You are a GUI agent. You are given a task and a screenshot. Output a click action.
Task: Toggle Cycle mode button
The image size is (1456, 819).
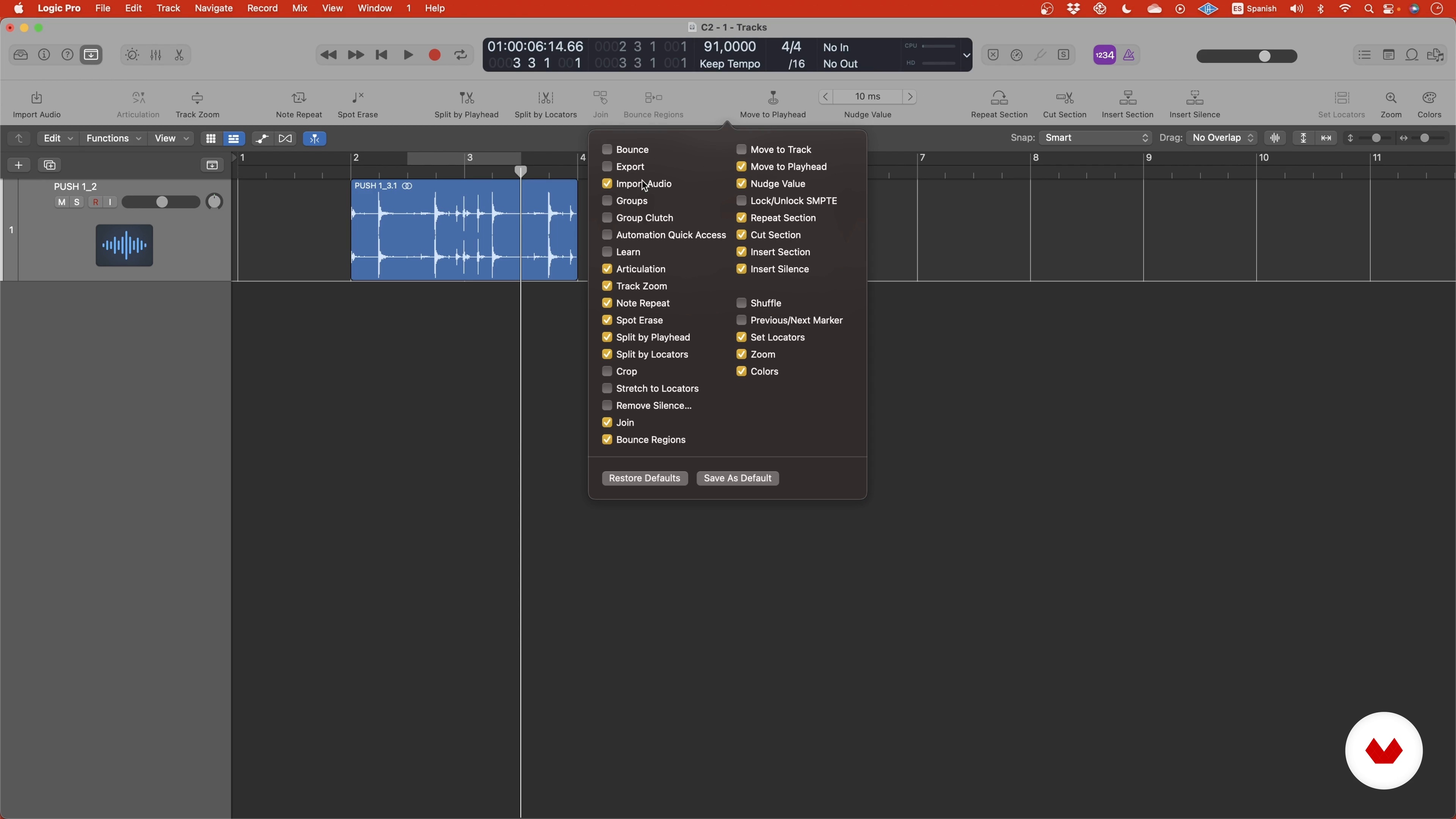(461, 55)
